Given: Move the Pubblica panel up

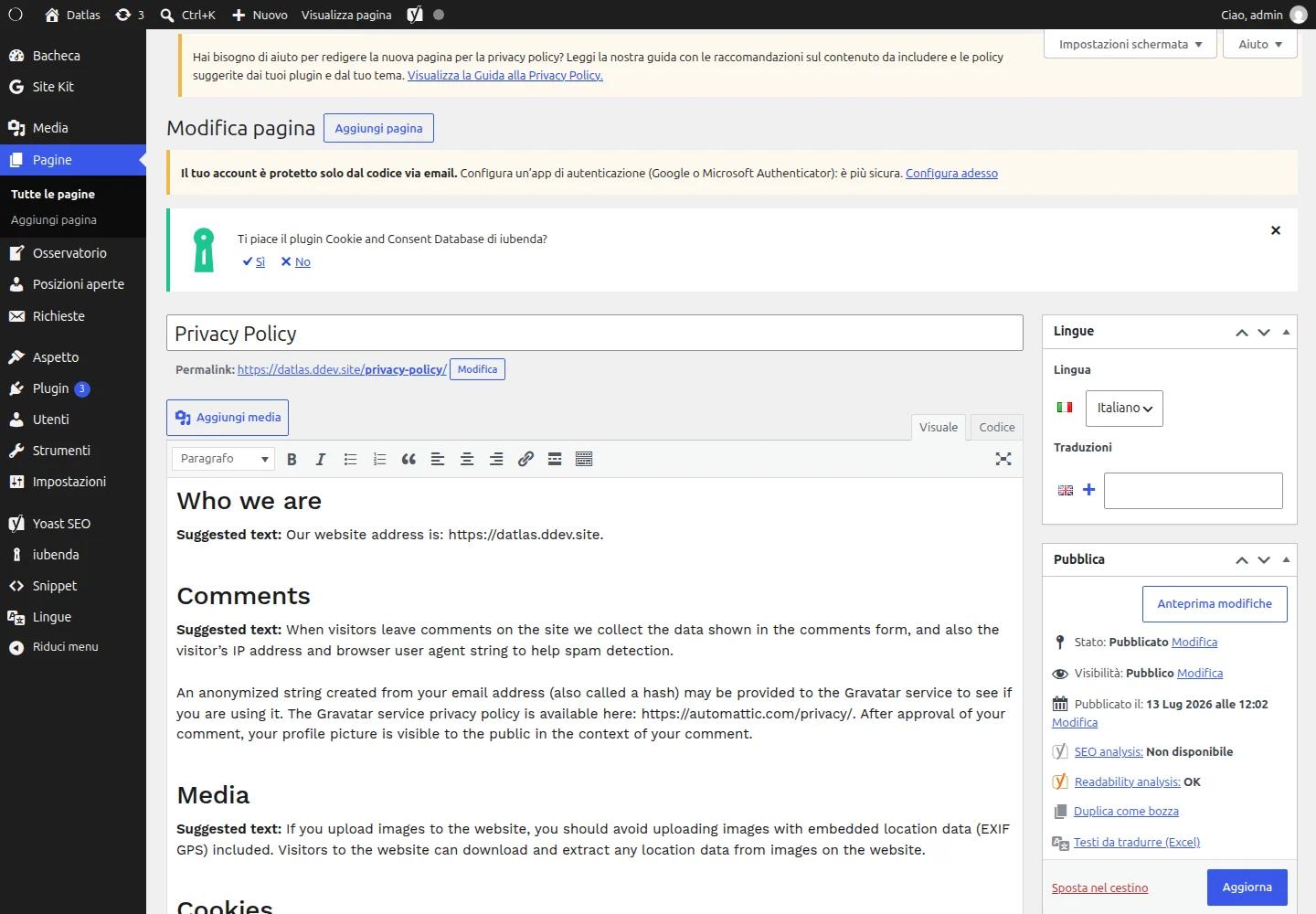Looking at the screenshot, I should pyautogui.click(x=1242, y=560).
